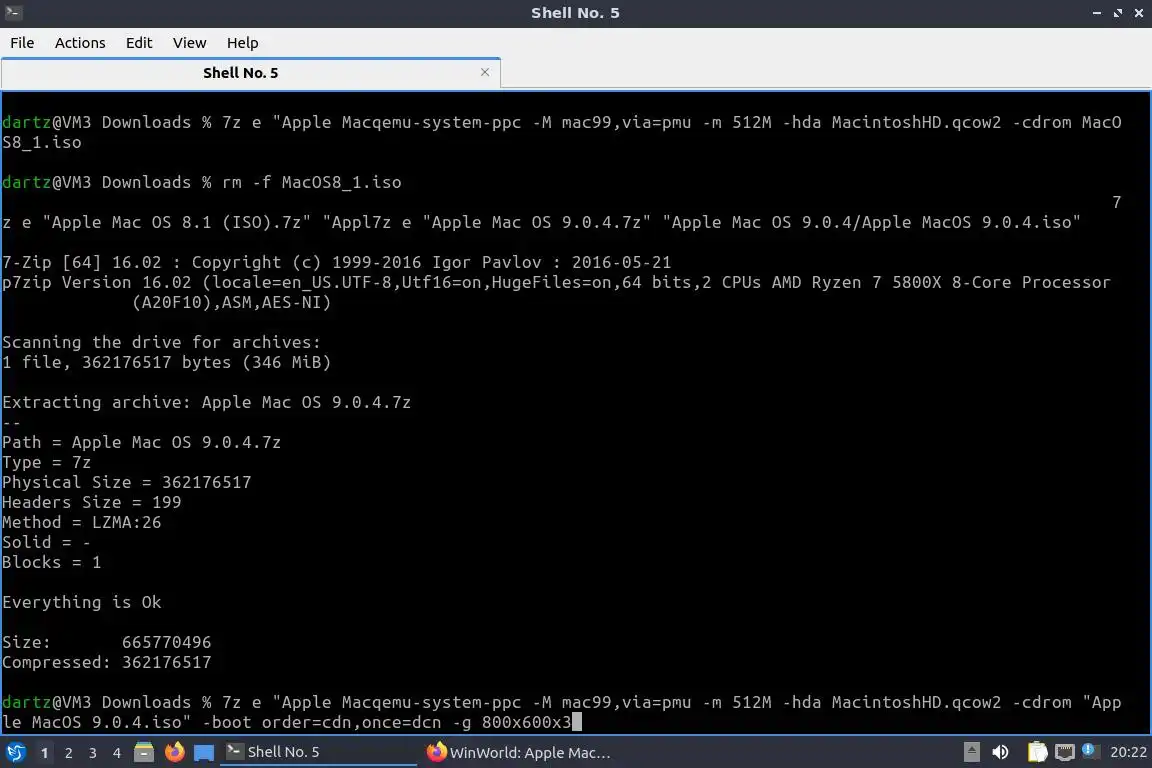
Task: Switch to WinWorld Firefox window in taskbar
Action: point(518,752)
